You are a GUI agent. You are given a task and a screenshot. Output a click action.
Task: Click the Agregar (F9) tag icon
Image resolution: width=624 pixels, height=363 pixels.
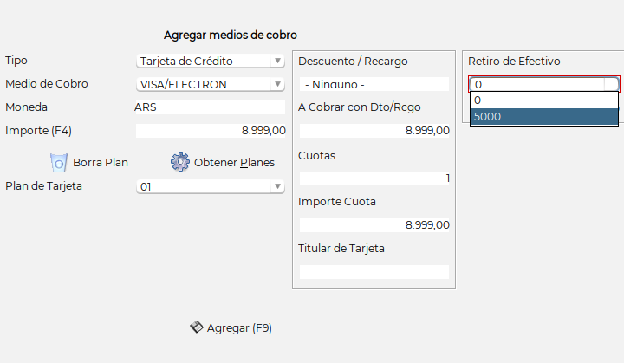(x=197, y=327)
